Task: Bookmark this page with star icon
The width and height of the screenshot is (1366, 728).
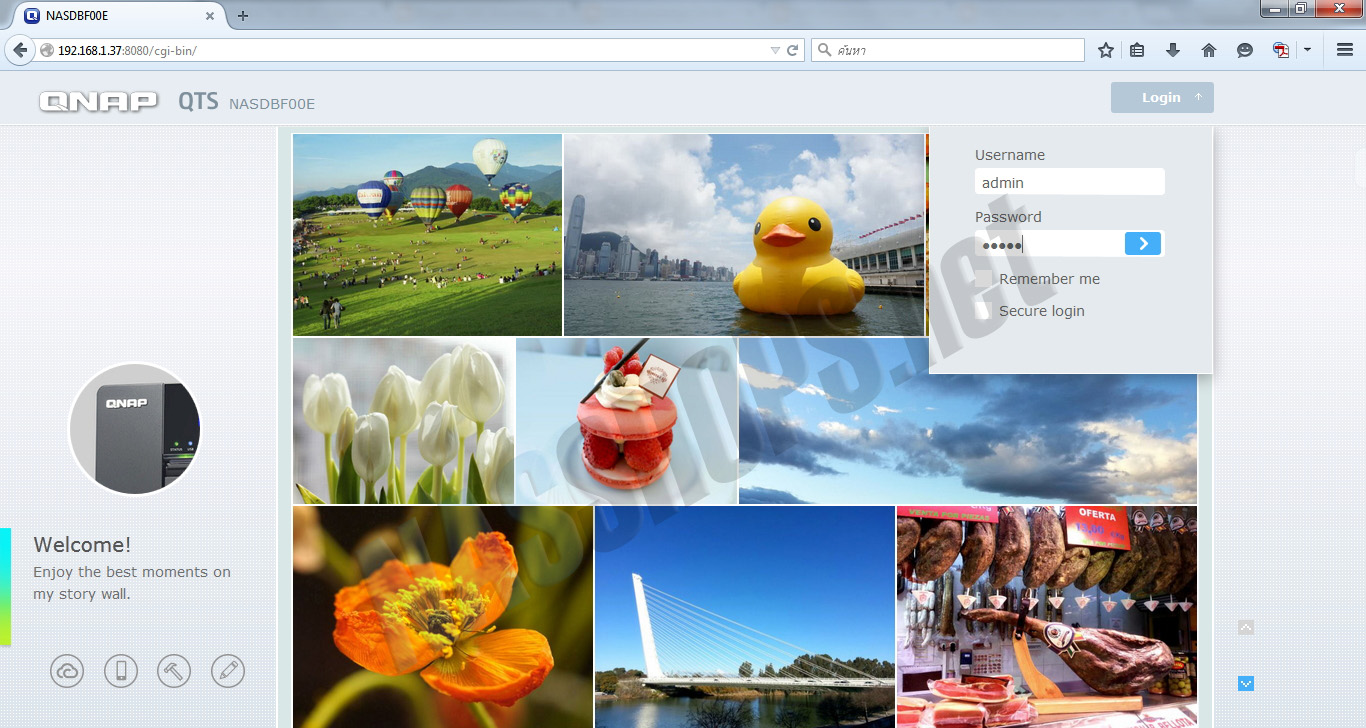Action: tap(1105, 50)
